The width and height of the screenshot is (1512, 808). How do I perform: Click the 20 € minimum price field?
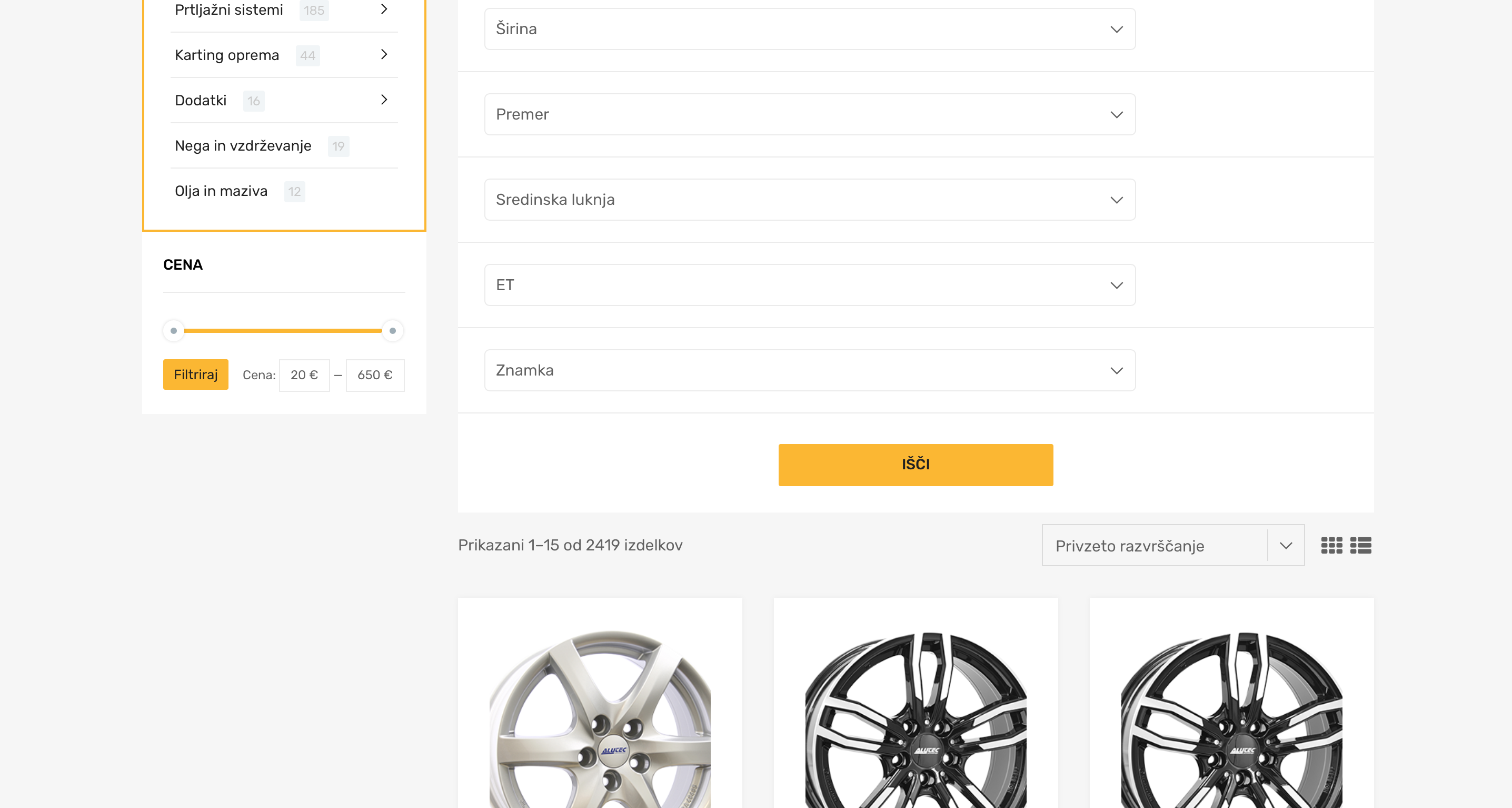pos(304,375)
